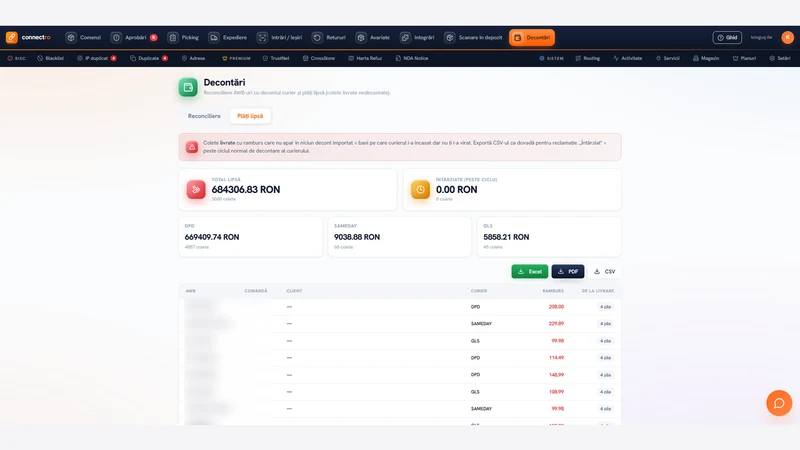
Task: Open Adrese with the pin icon
Action: 193,58
